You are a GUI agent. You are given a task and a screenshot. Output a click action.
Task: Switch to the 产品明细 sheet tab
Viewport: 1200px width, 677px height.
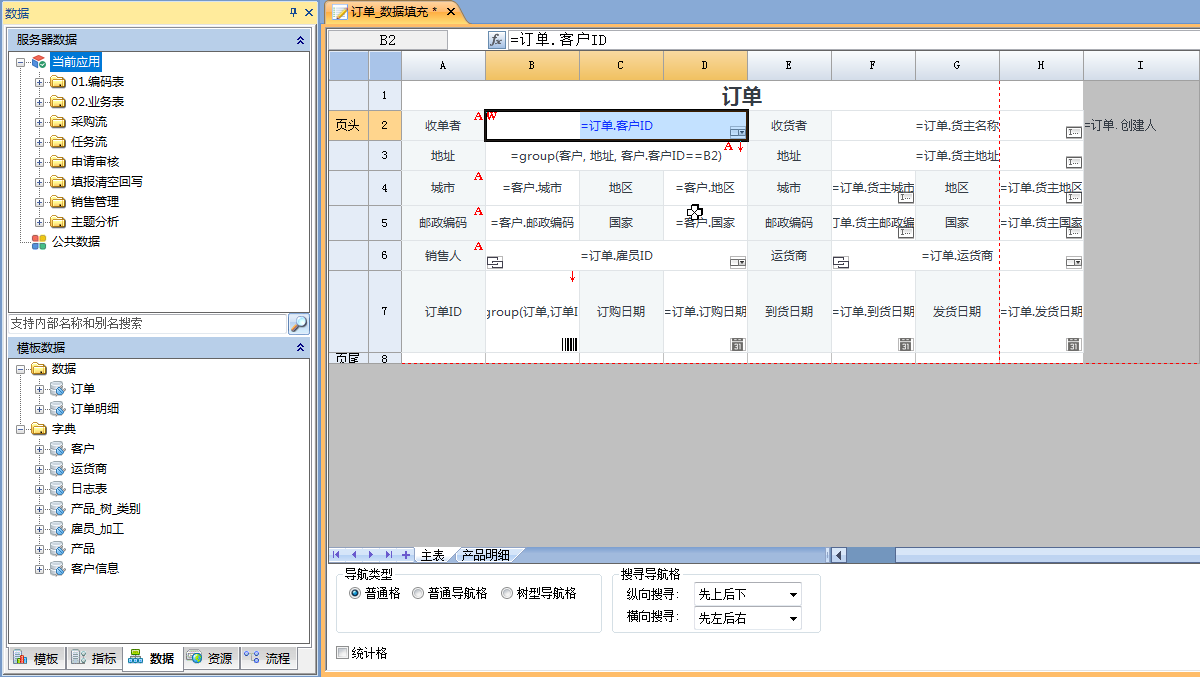(x=485, y=555)
